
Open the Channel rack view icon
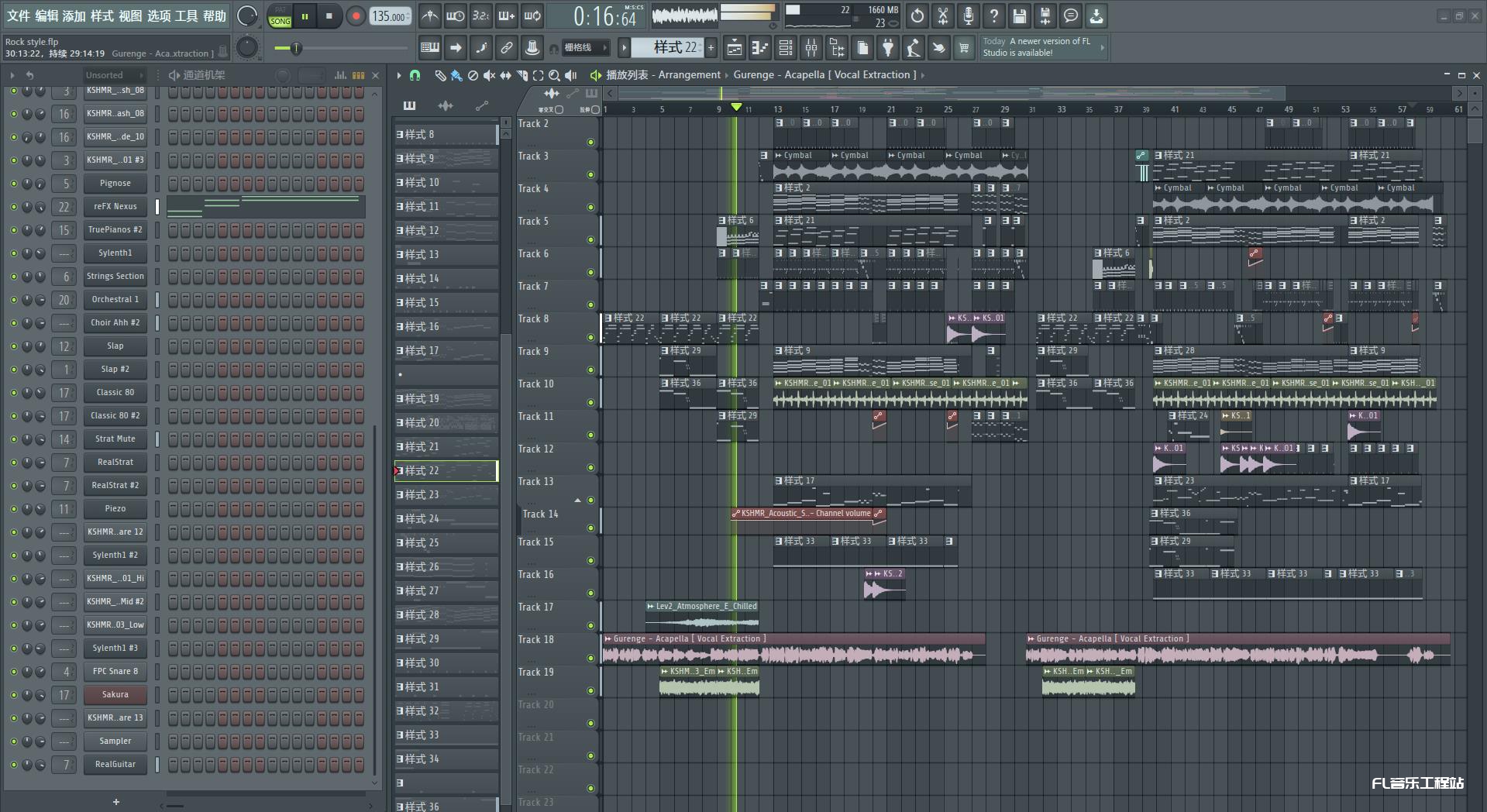tap(786, 48)
